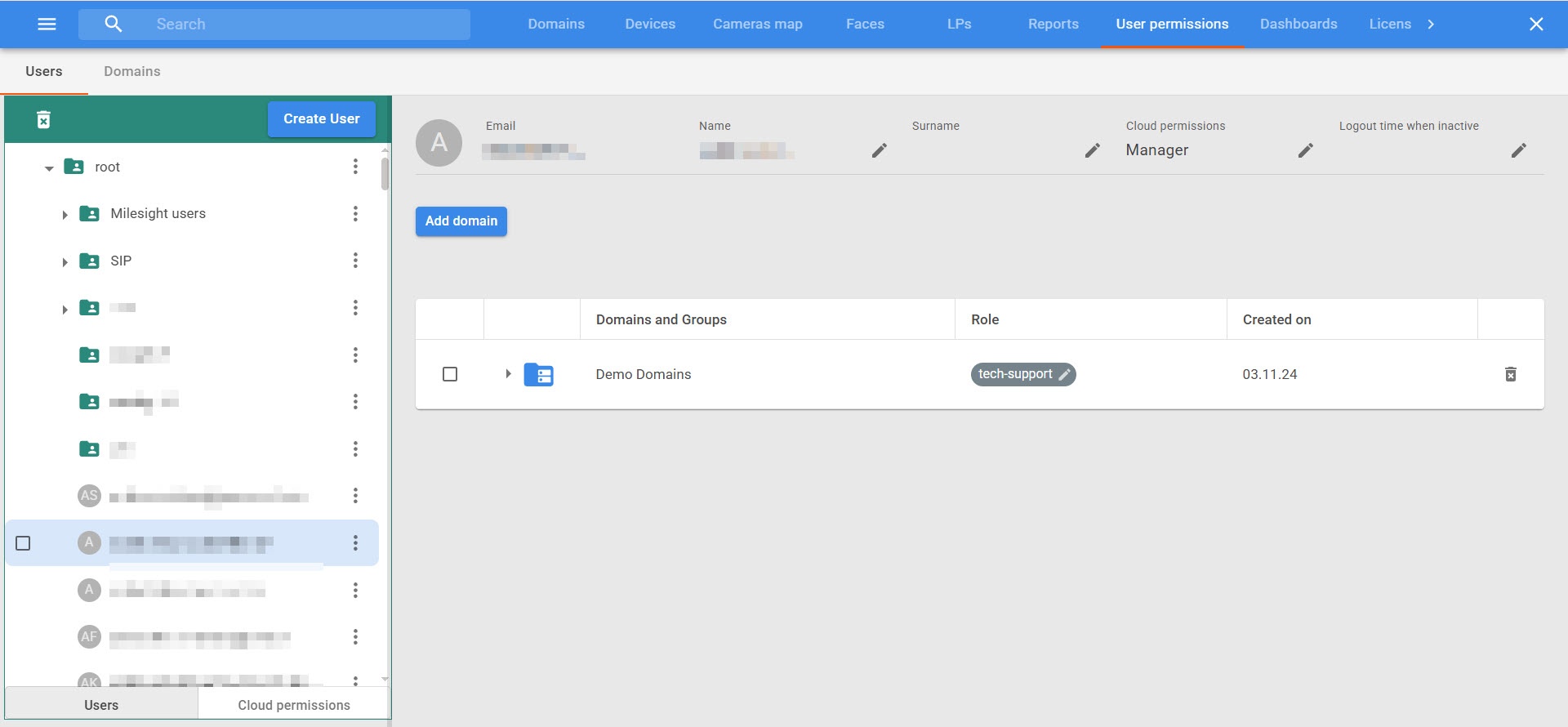Collapse the root tree node
Viewport: 1568px width, 727px height.
coord(49,167)
